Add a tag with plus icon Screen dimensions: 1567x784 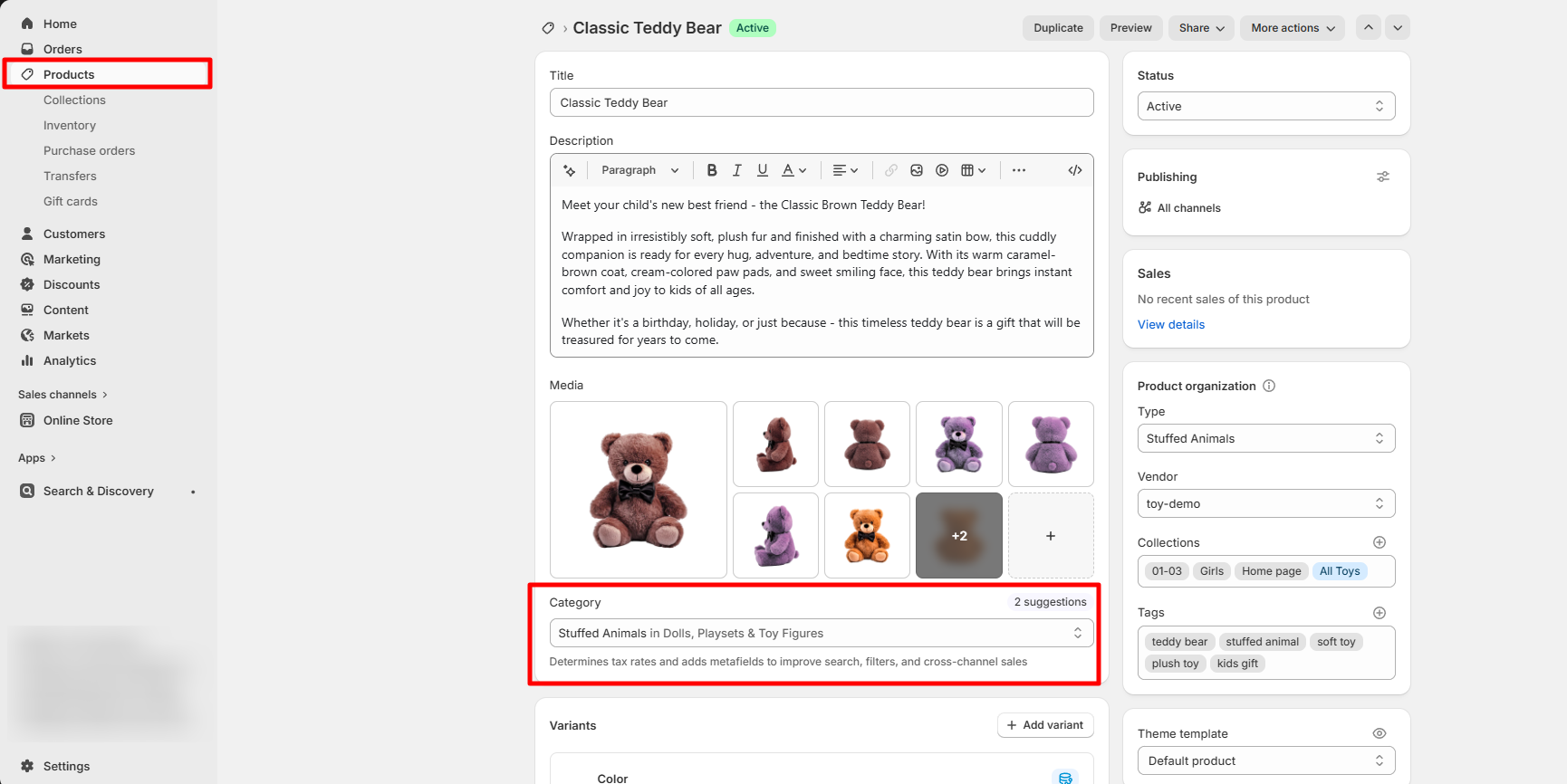(1380, 613)
